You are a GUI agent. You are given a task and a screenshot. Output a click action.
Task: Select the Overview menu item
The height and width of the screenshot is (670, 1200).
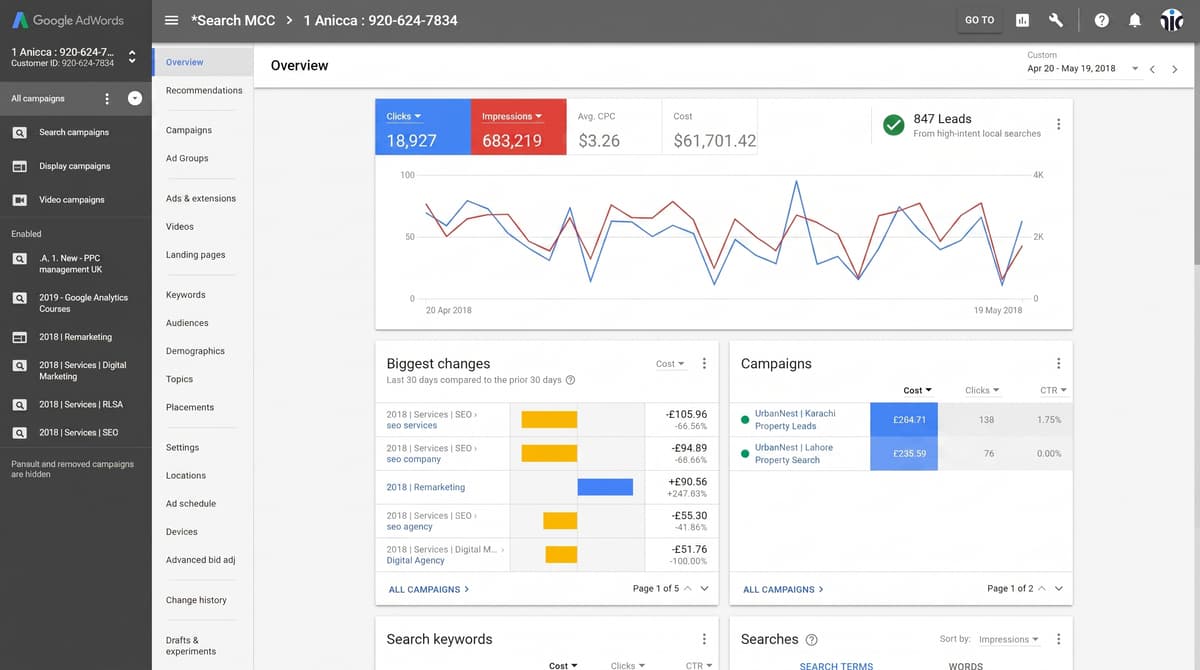pos(203,62)
